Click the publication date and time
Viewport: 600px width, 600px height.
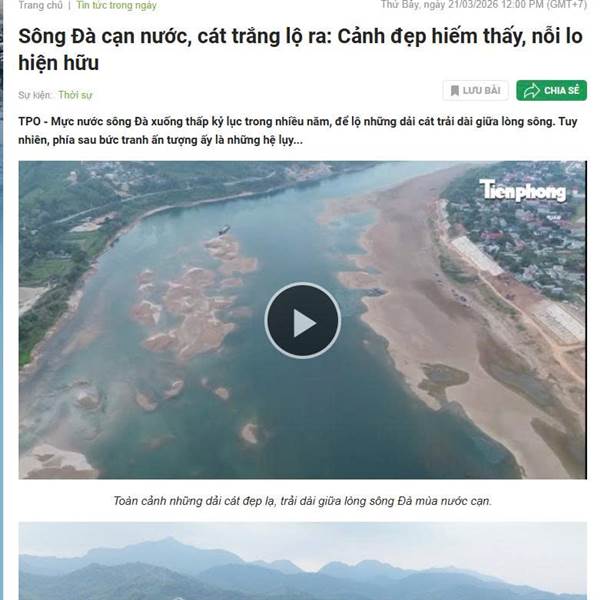[484, 5]
